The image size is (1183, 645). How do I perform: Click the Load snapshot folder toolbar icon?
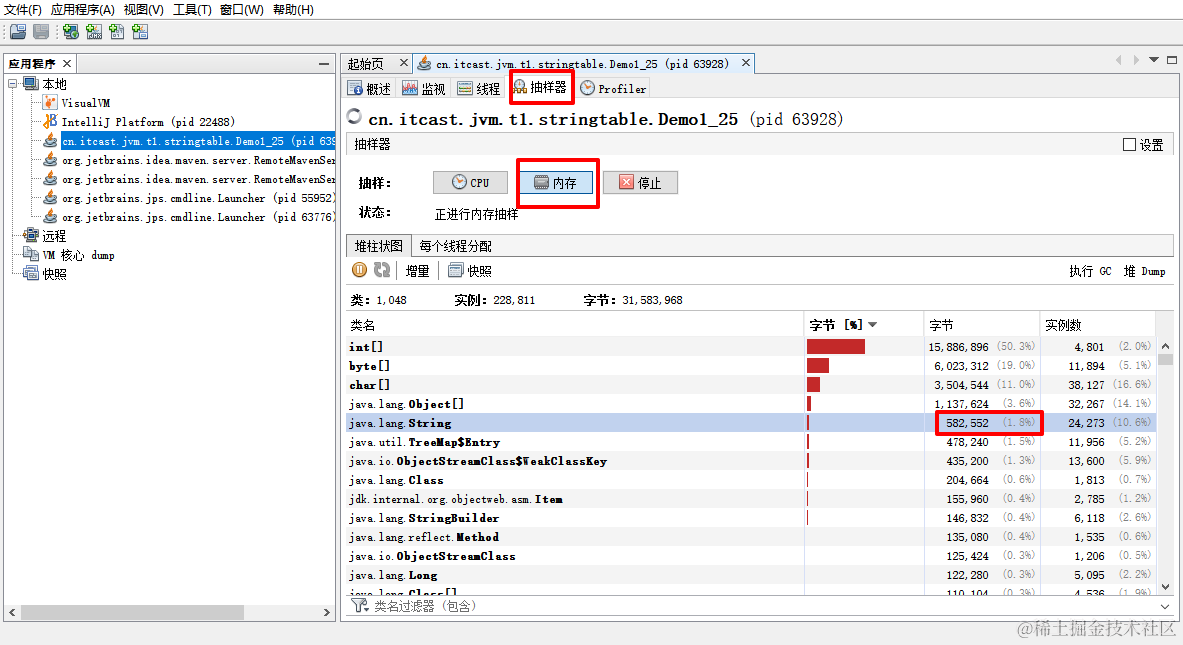18,32
